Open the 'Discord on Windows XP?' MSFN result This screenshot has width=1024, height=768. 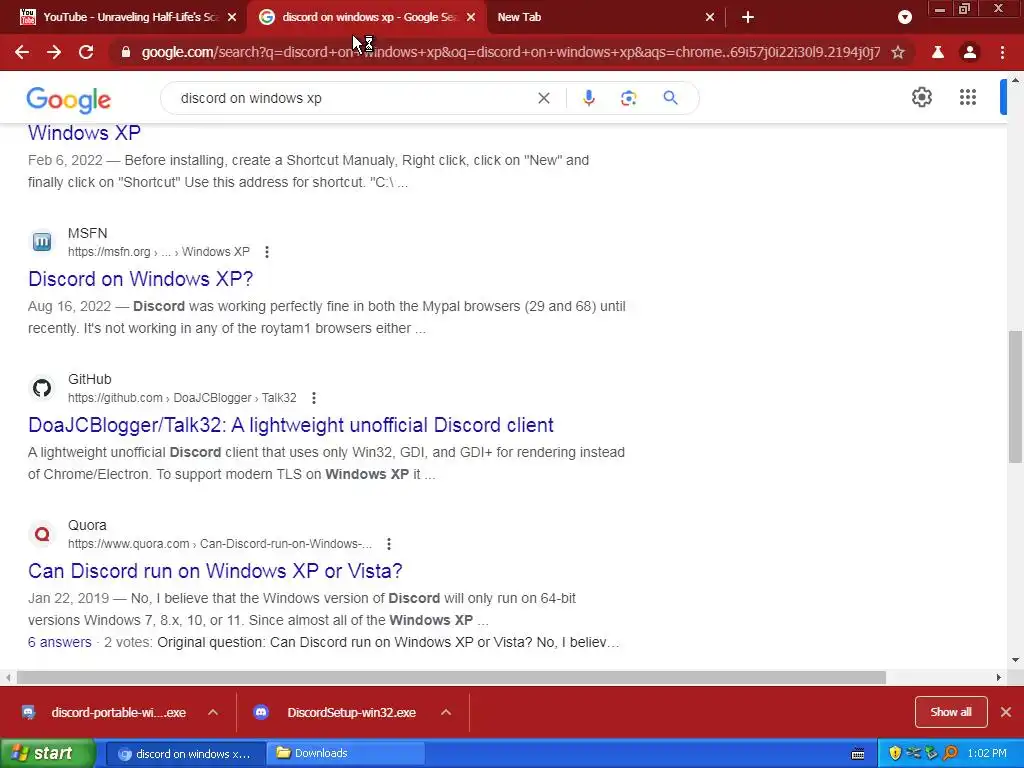140,279
